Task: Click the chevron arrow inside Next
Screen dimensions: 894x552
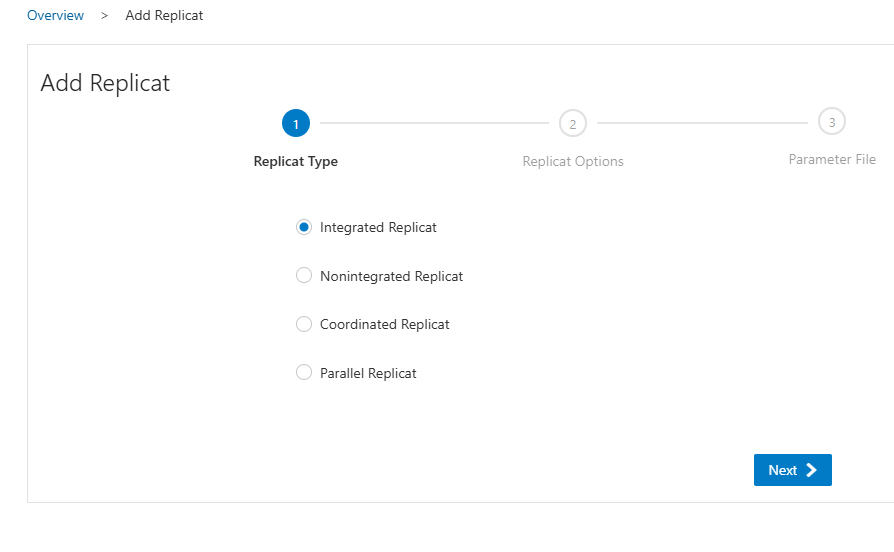Action: (812, 470)
